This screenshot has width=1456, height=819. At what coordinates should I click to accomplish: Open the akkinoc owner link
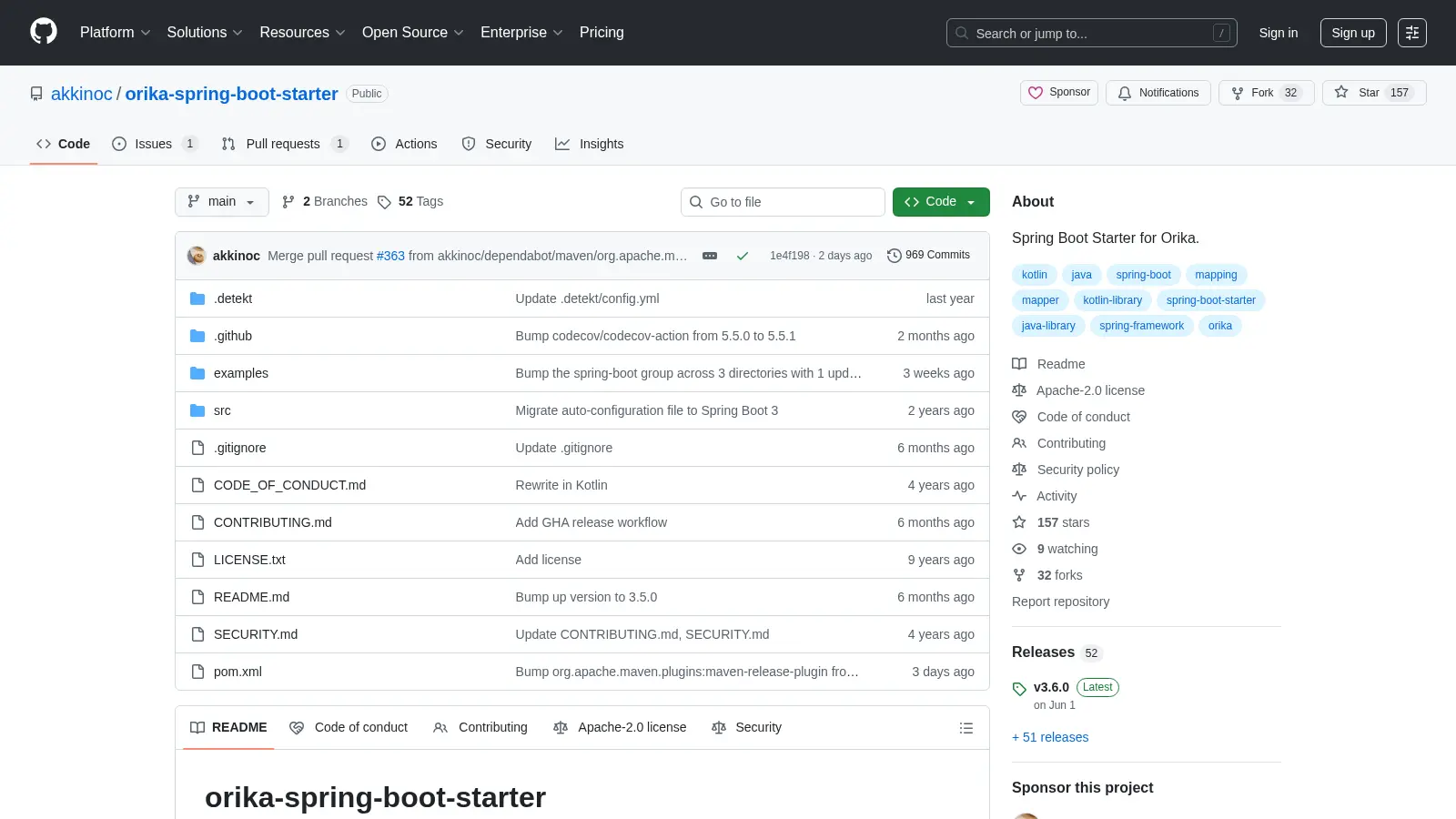(x=82, y=94)
